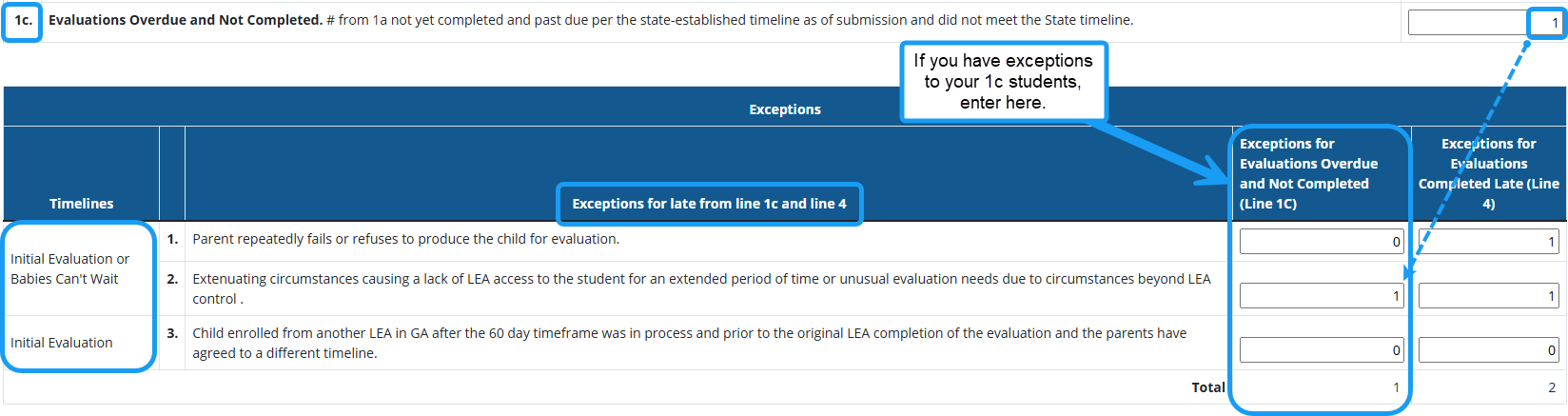Select Line 4 input for extenuating circumstances row
Image resolution: width=1568 pixels, height=416 pixels.
coord(1488,296)
